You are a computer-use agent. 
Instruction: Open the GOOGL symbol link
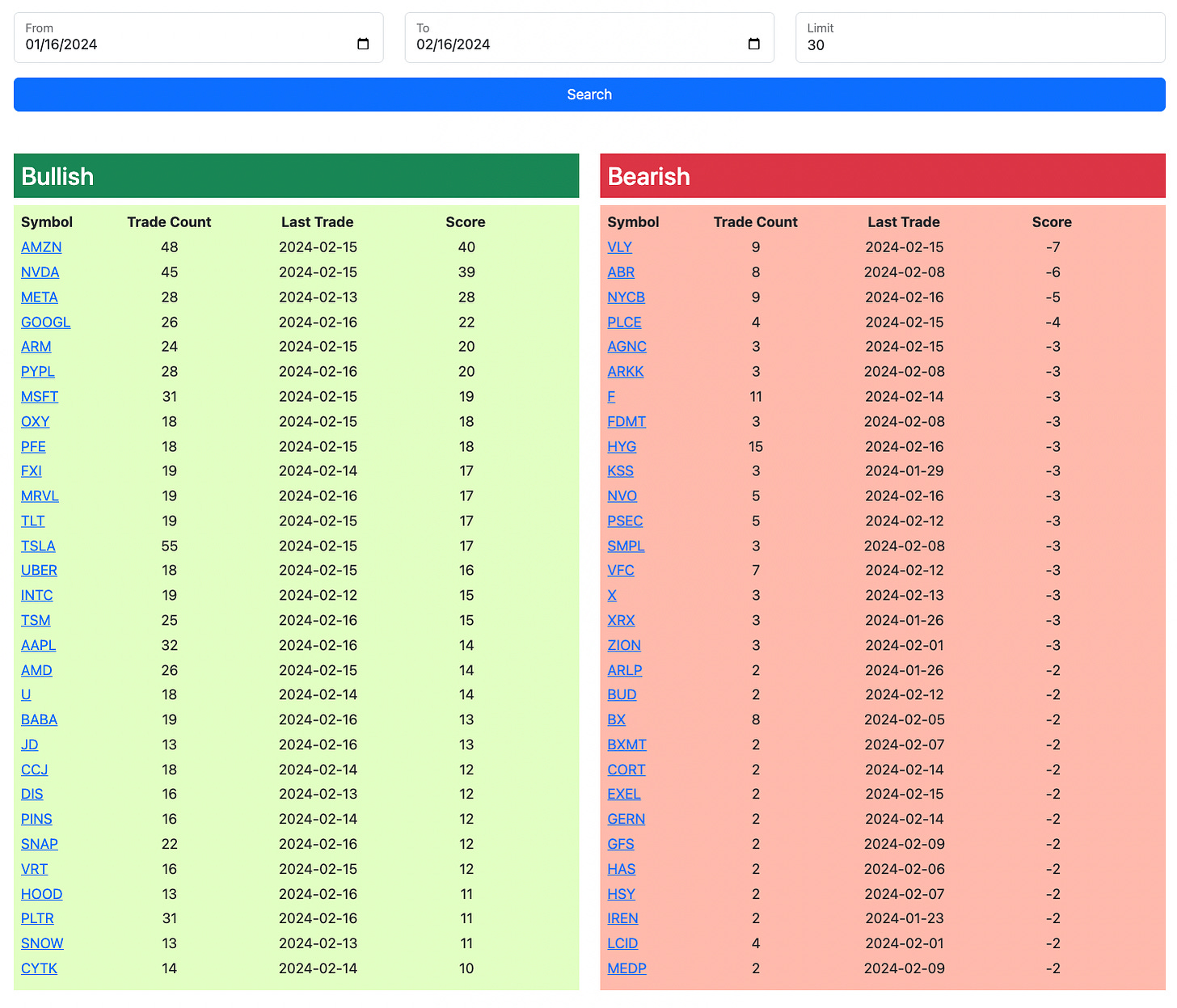coord(46,323)
